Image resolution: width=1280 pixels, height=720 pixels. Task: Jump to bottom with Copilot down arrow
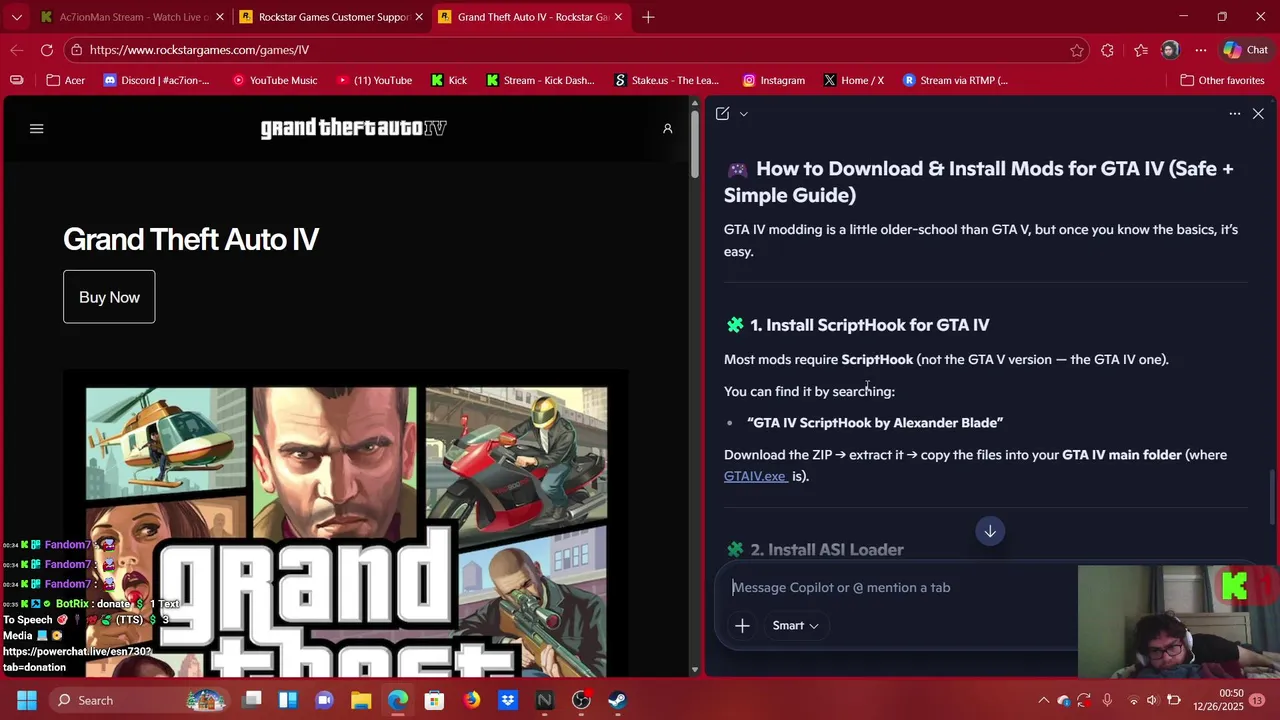point(990,531)
